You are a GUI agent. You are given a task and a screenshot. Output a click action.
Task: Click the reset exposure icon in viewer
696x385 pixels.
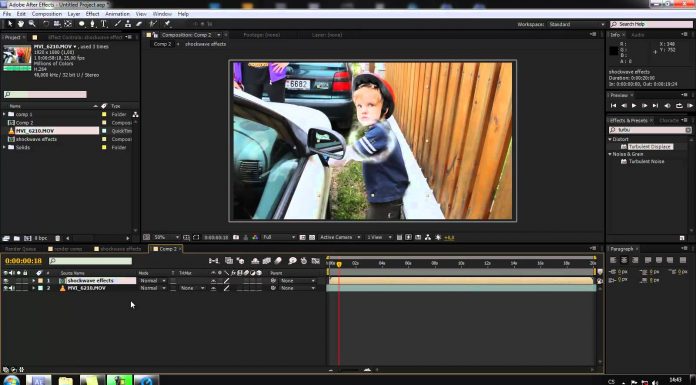438,238
